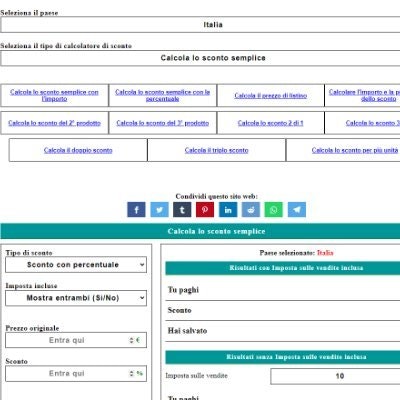Open 'Calcola il prezzo di listino' link
This screenshot has height=400, width=400.
click(271, 96)
